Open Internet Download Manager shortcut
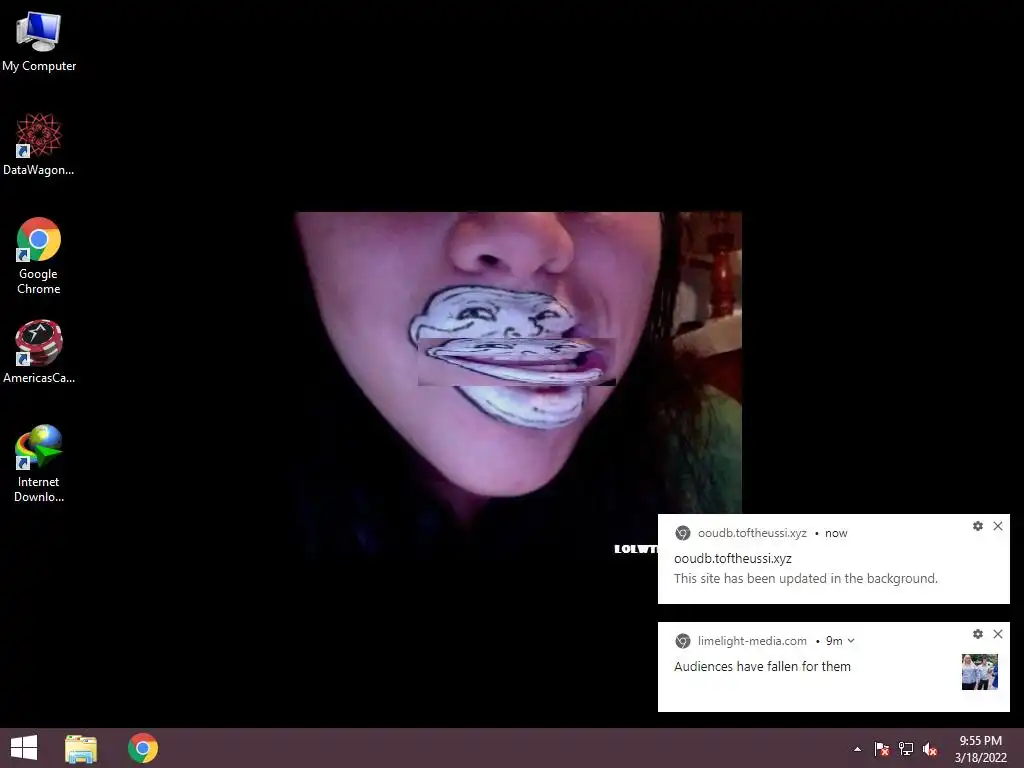The image size is (1024, 768). click(x=39, y=463)
